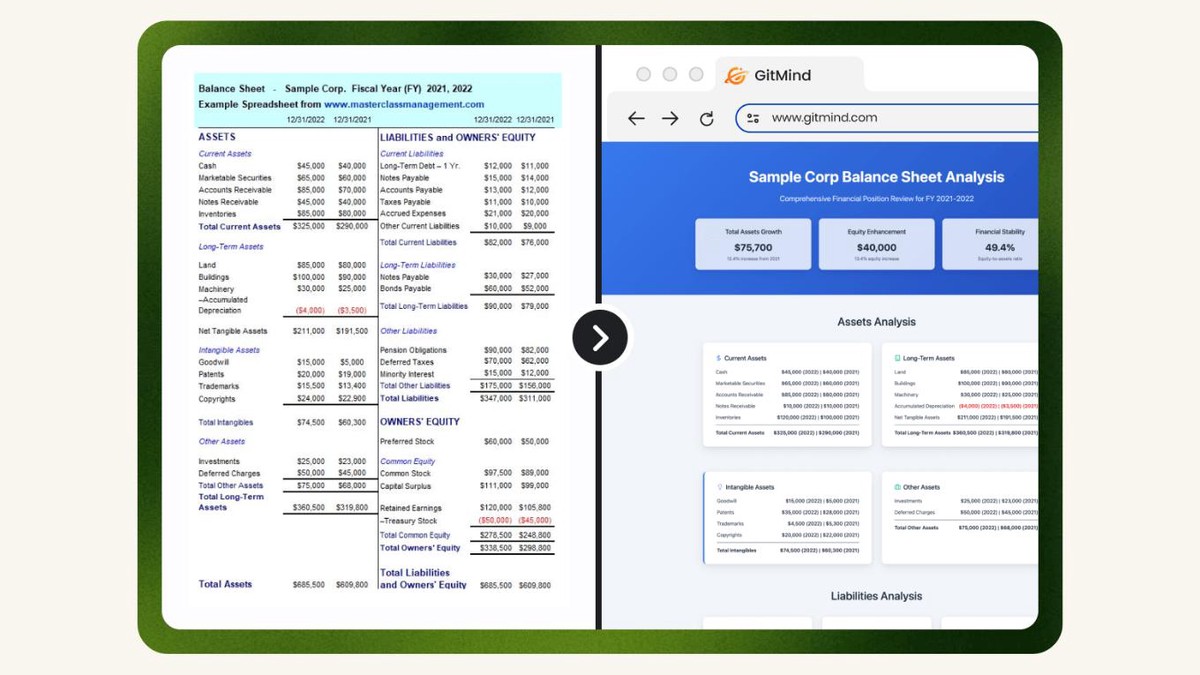Image resolution: width=1200 pixels, height=675 pixels.
Task: Click the Long-Term Assets card icon
Action: 897,358
